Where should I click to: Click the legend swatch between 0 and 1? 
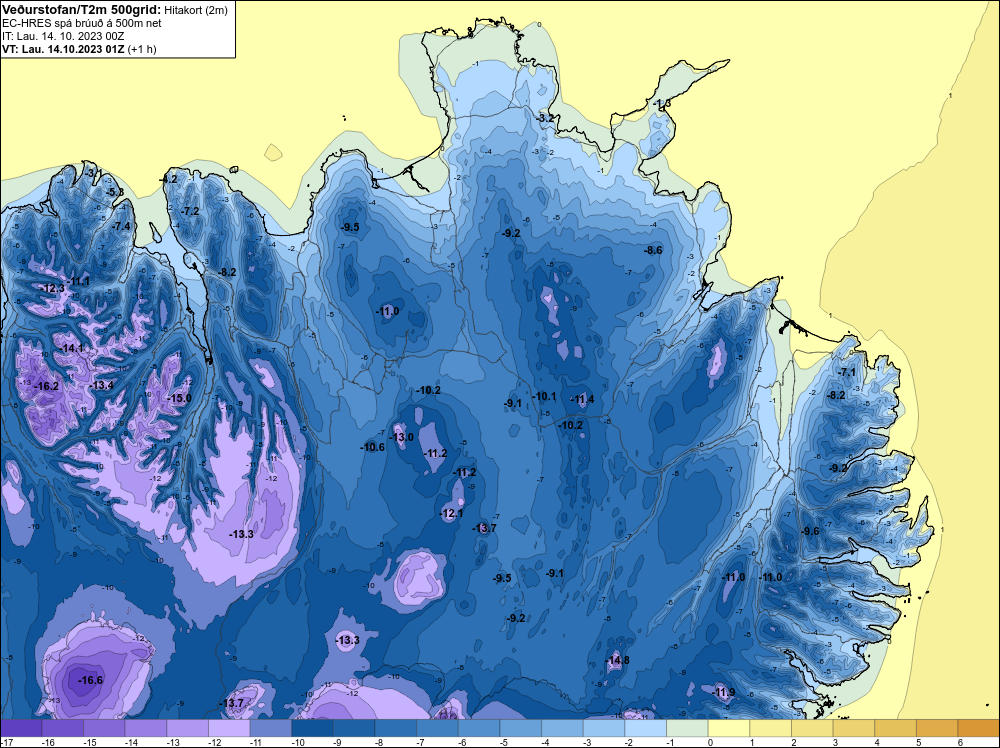tap(729, 728)
